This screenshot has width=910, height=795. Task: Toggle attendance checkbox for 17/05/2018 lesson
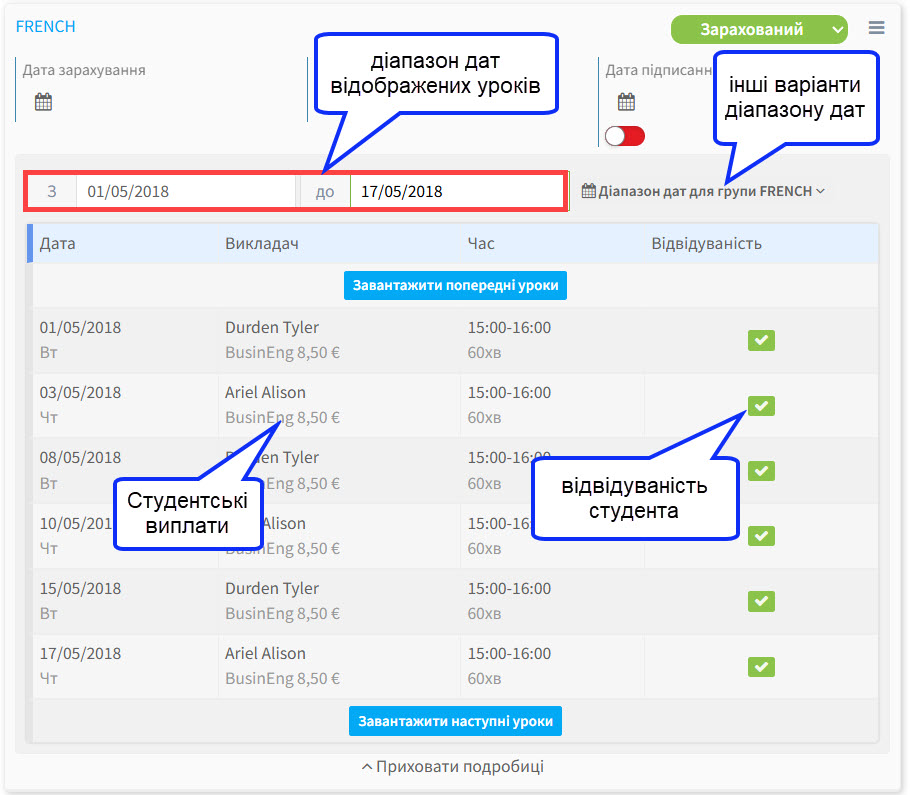tap(761, 666)
